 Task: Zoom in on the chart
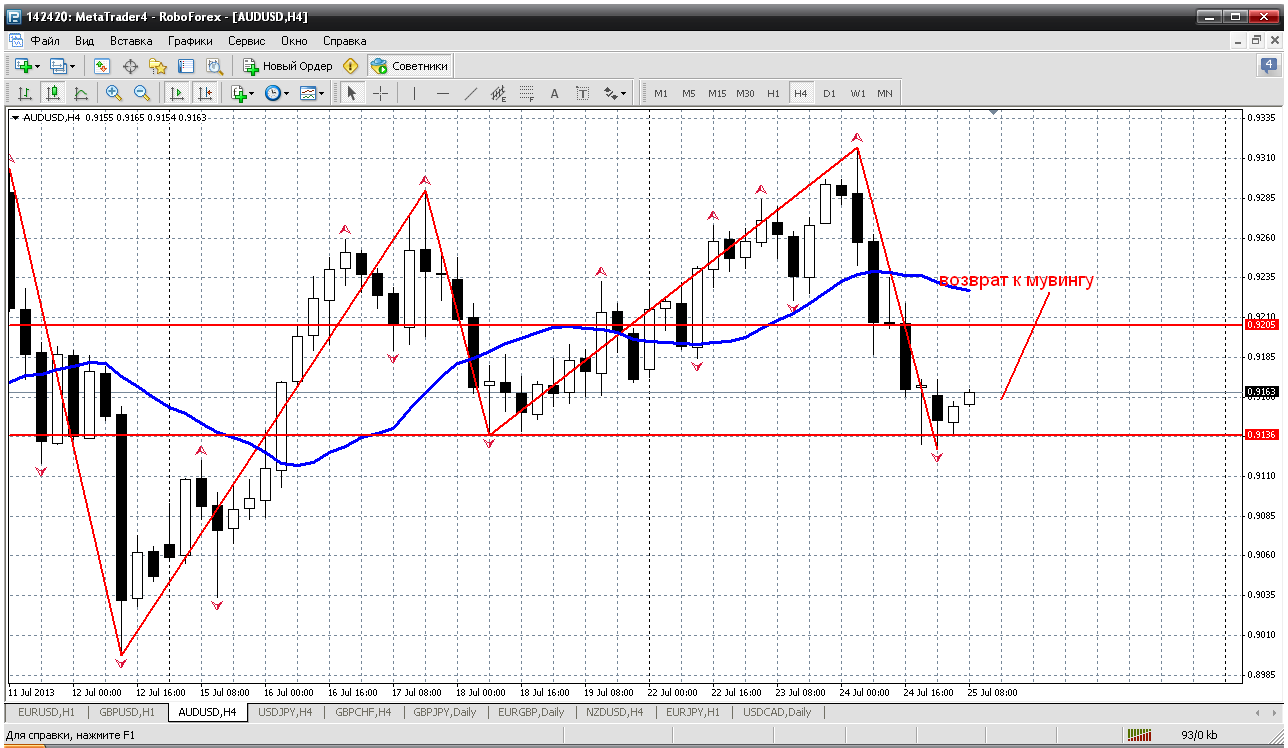tap(114, 93)
